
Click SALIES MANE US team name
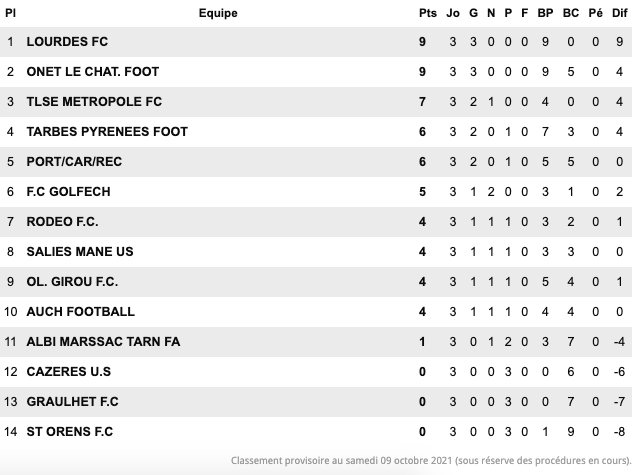point(80,252)
